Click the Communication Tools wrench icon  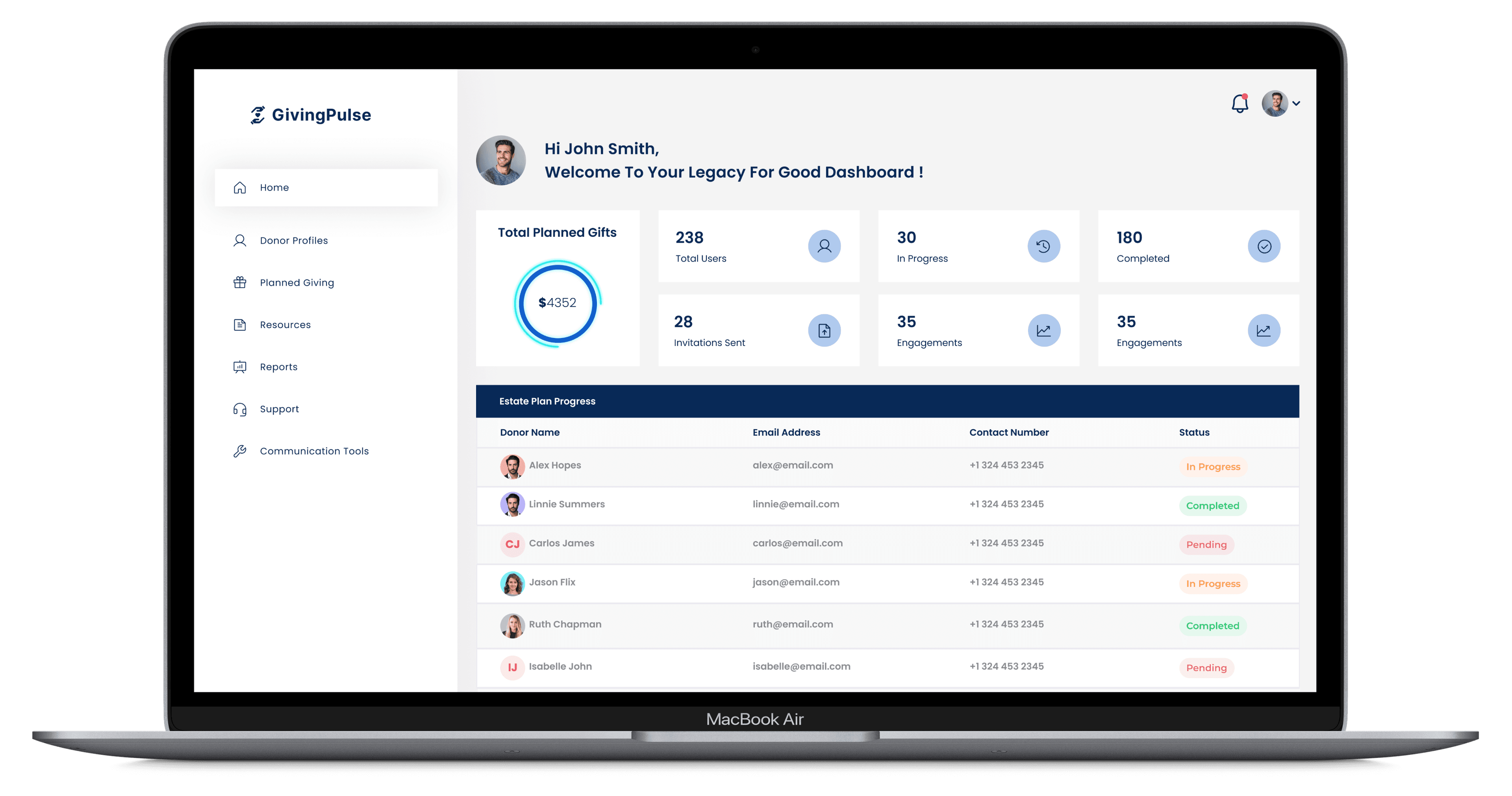click(x=239, y=451)
